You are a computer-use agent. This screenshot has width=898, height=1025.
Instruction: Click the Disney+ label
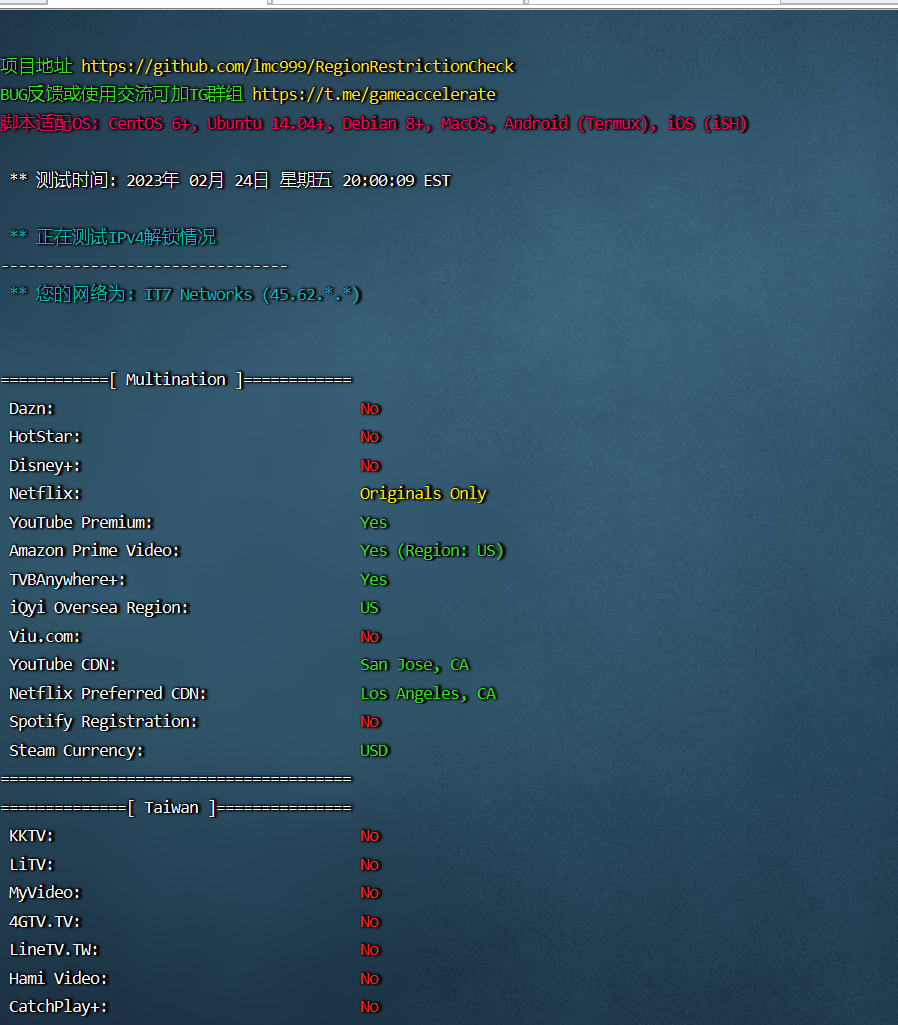point(45,465)
